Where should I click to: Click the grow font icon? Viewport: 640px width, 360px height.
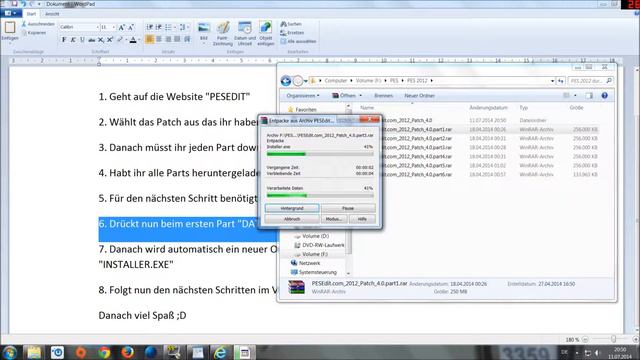click(121, 27)
